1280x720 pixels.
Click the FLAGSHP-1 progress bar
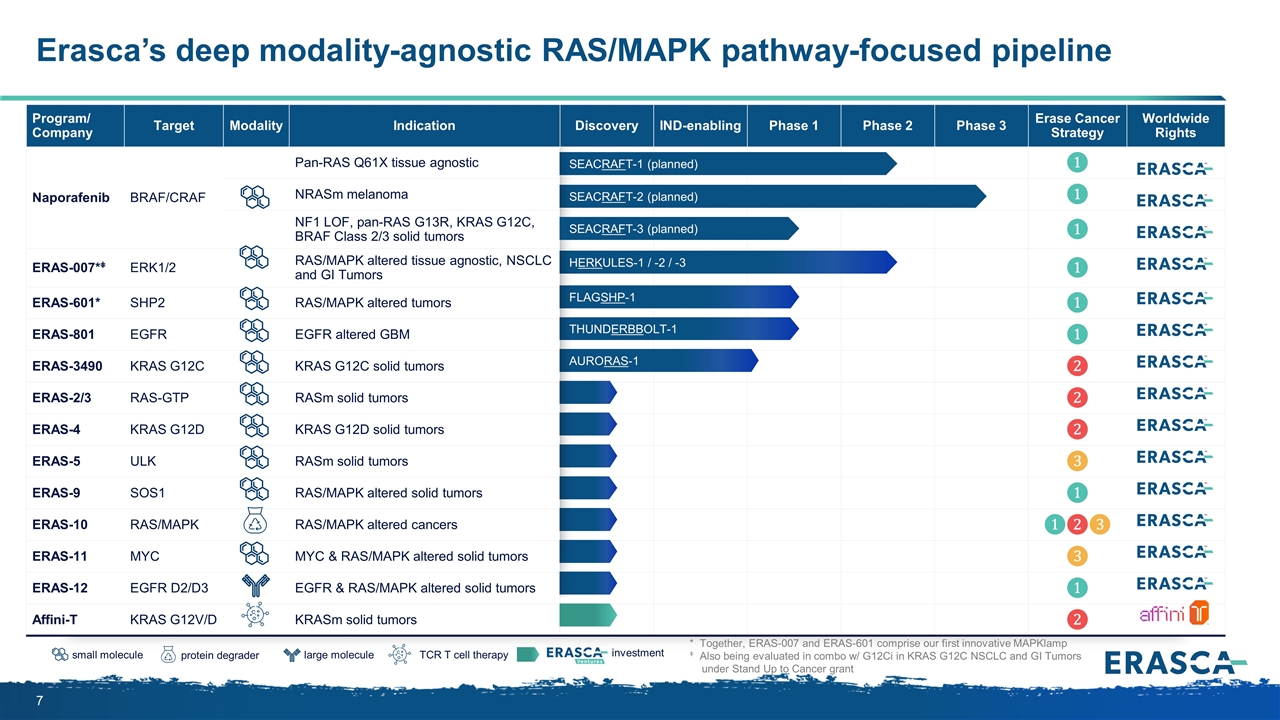click(679, 297)
